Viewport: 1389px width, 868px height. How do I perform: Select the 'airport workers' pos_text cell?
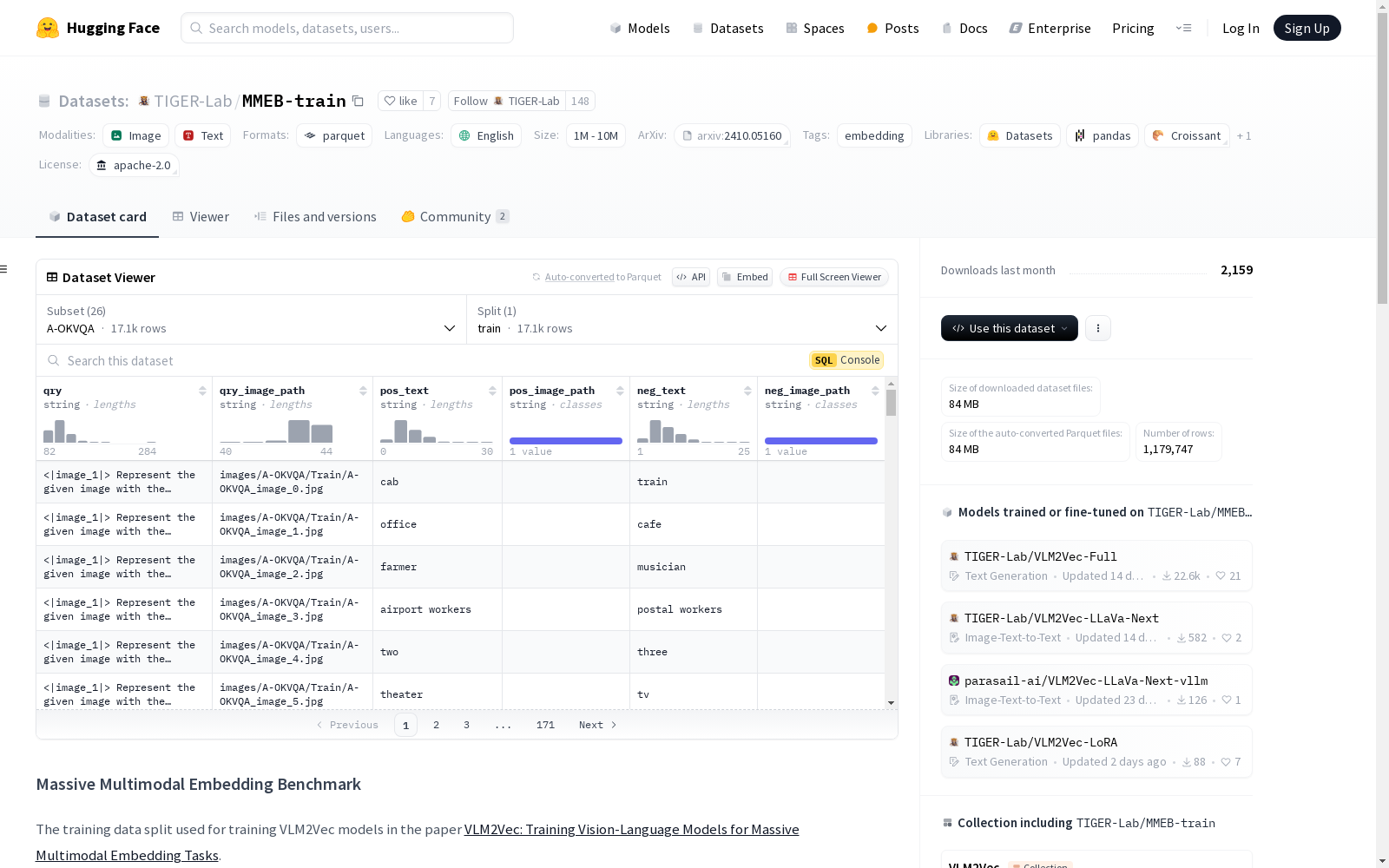(x=438, y=609)
